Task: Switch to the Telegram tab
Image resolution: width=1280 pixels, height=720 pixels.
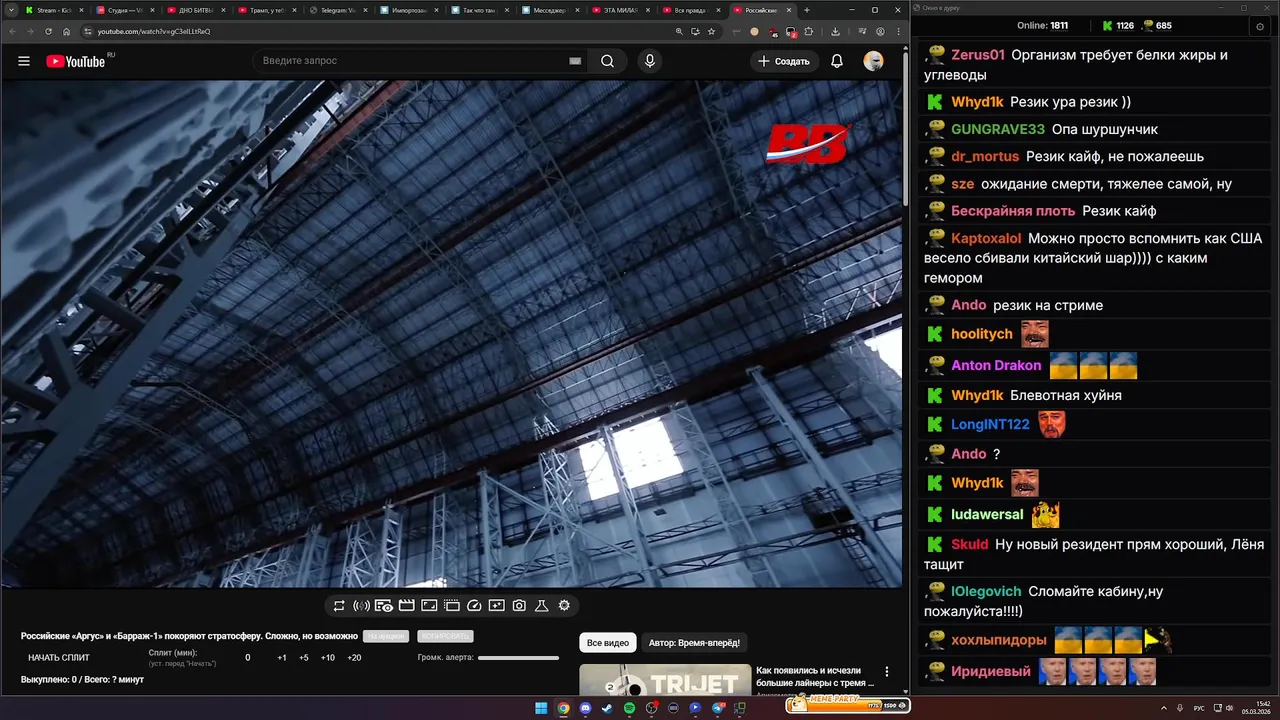Action: (x=338, y=10)
